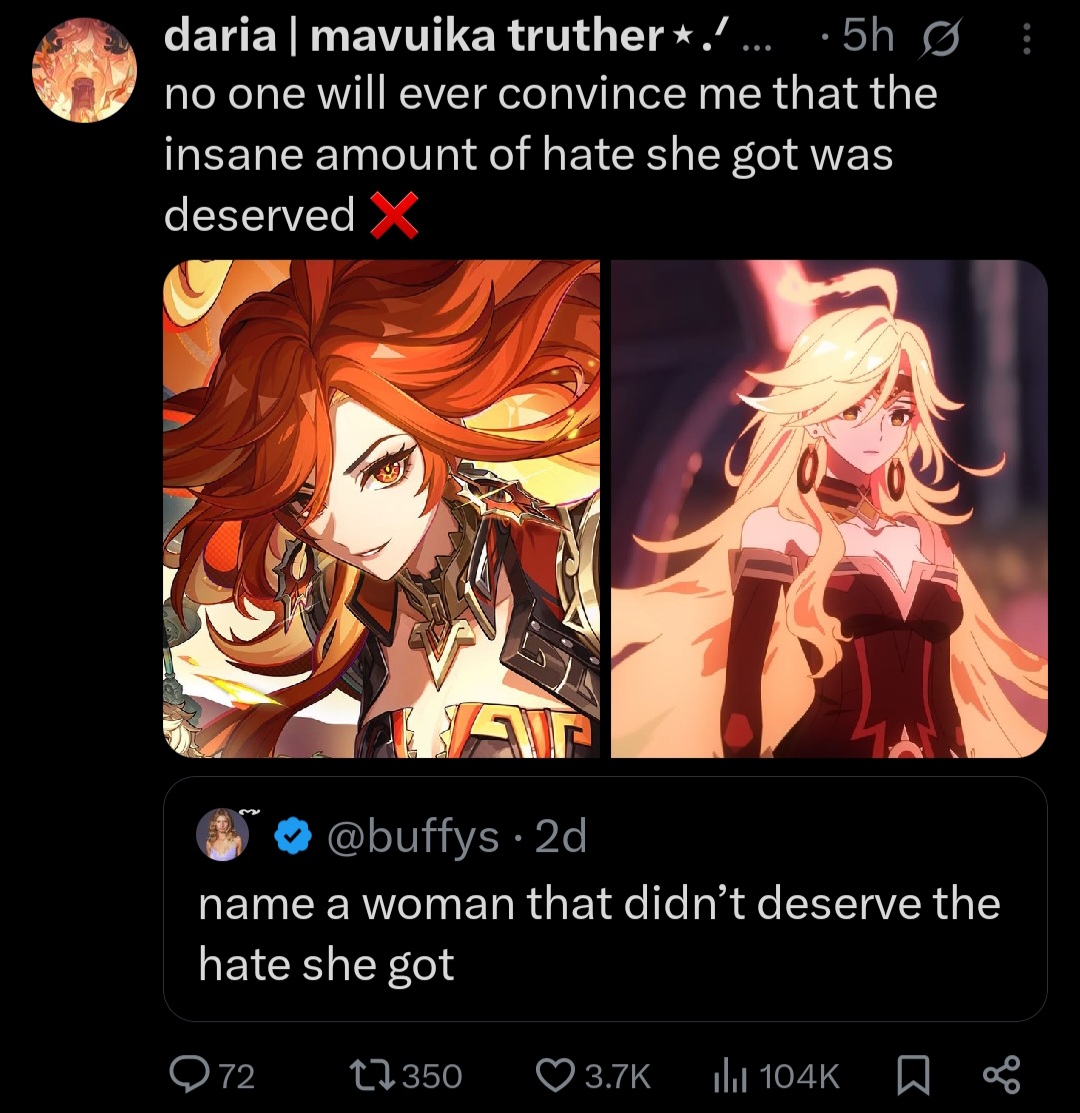Bookmark this tweet

(x=913, y=1075)
